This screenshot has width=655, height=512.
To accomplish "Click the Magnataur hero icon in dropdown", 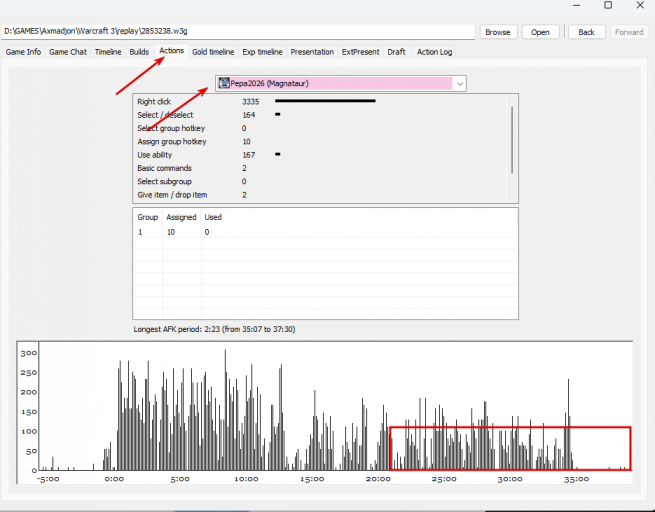I will click(224, 83).
